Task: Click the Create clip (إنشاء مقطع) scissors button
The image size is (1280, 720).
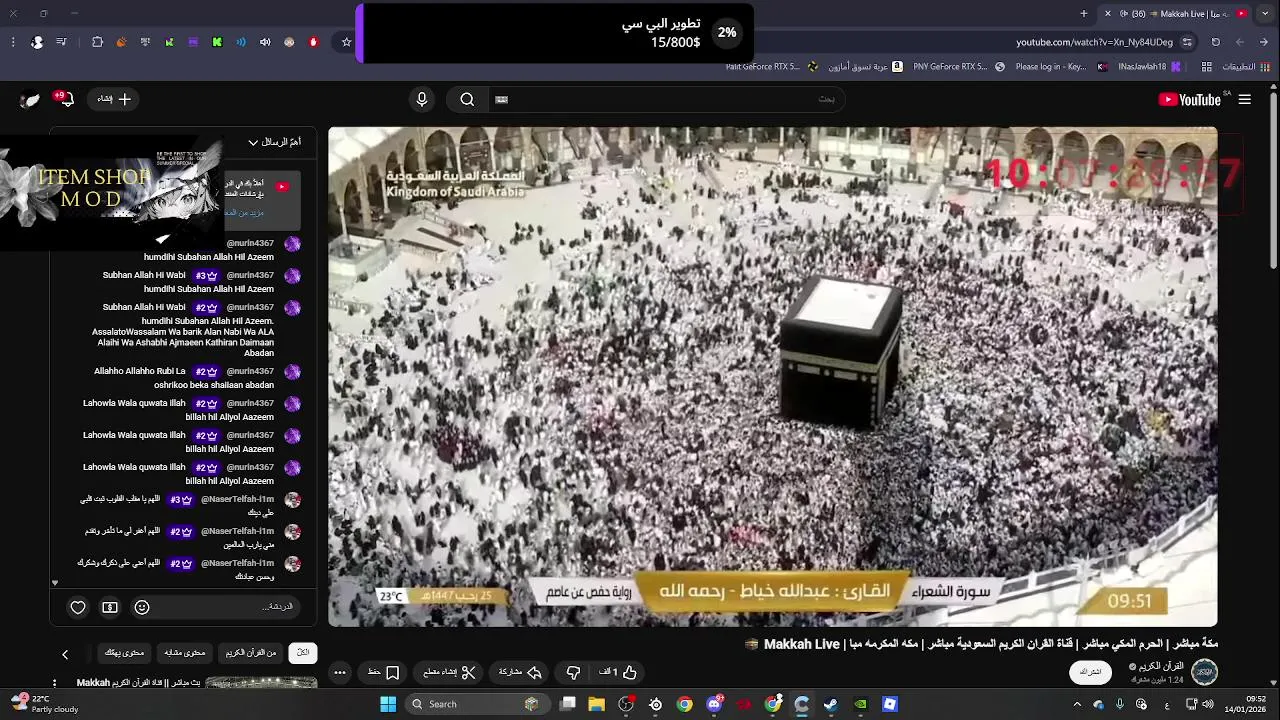Action: (448, 672)
